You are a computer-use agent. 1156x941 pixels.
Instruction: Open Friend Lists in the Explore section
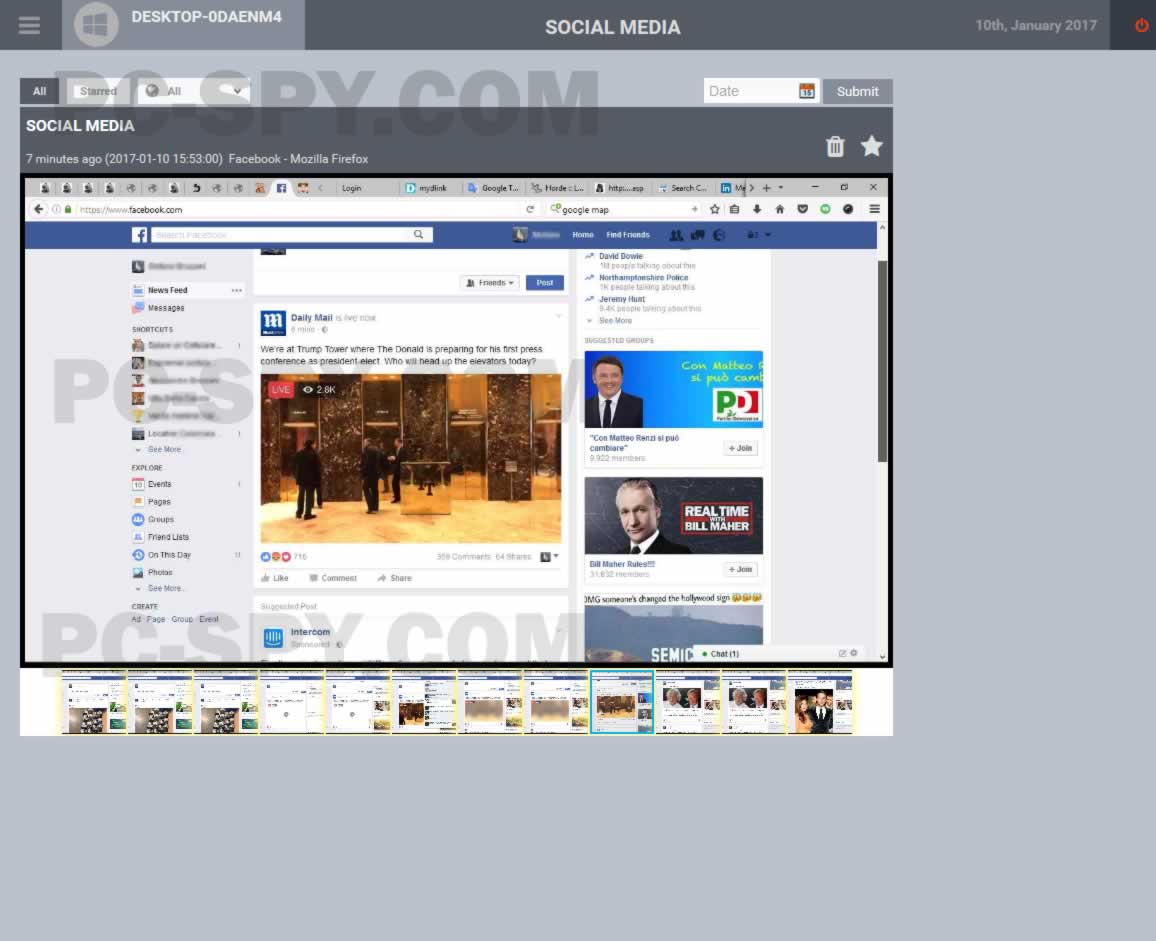168,538
